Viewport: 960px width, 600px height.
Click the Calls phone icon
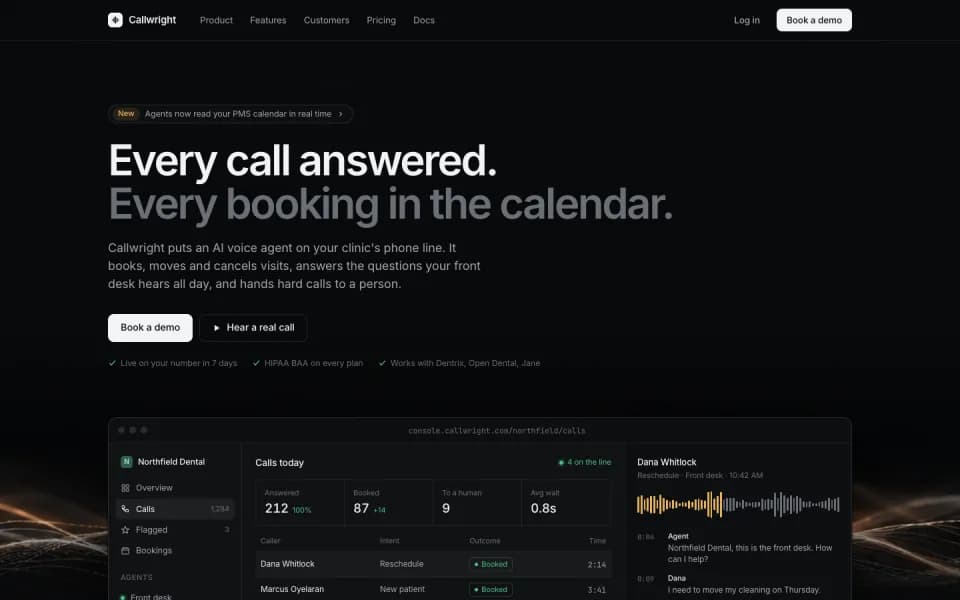coord(125,509)
